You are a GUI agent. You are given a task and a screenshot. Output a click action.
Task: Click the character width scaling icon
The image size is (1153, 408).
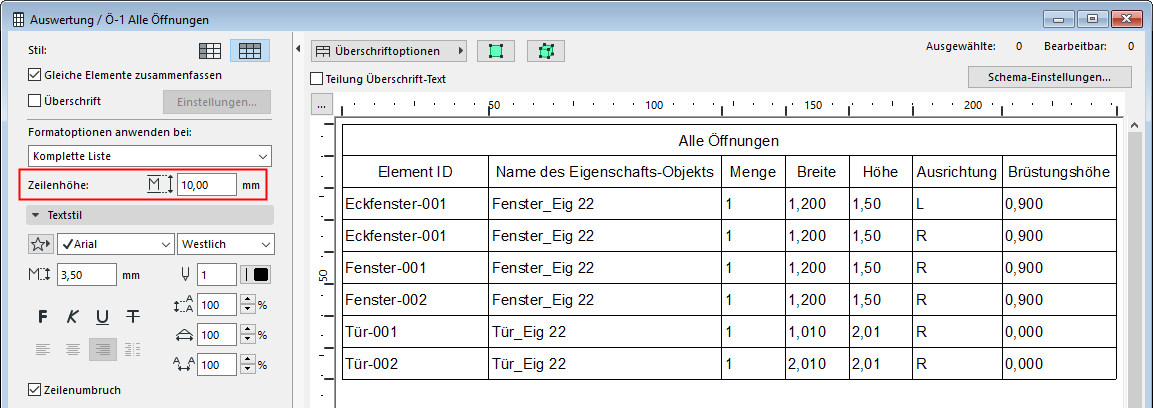pos(184,334)
